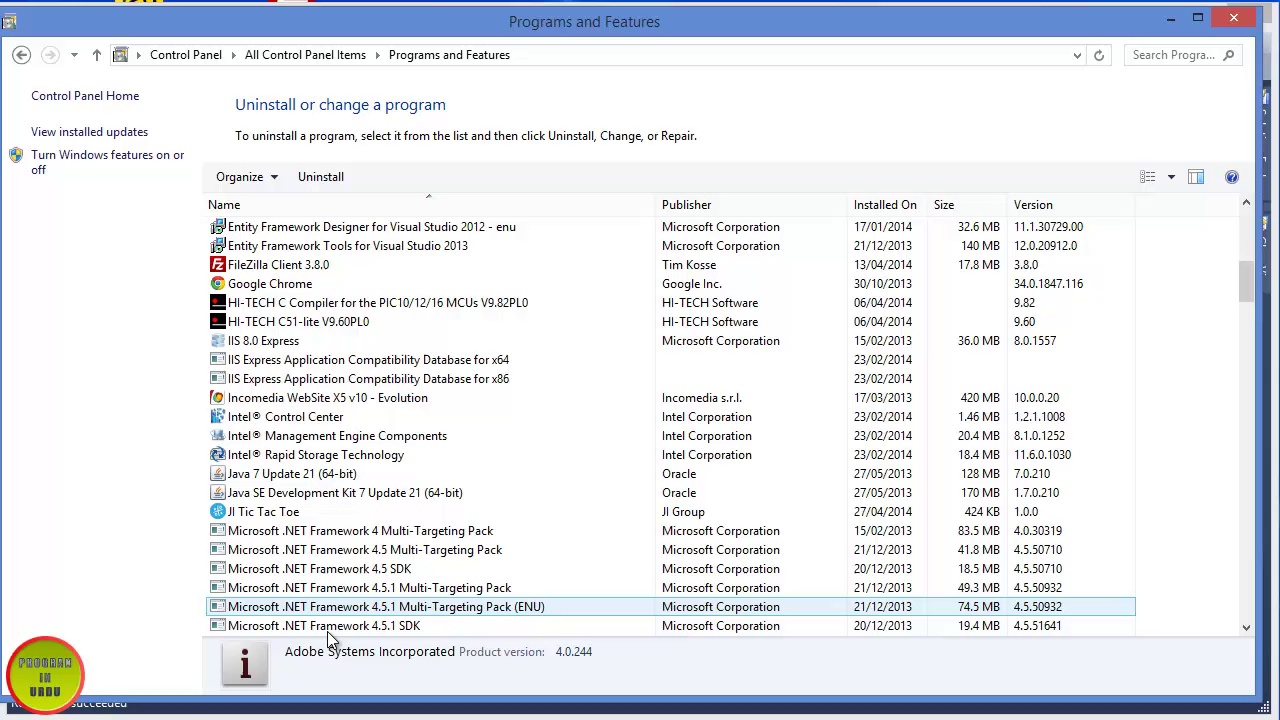
Task: Click the Intel Management Engine Components icon
Action: point(217,436)
